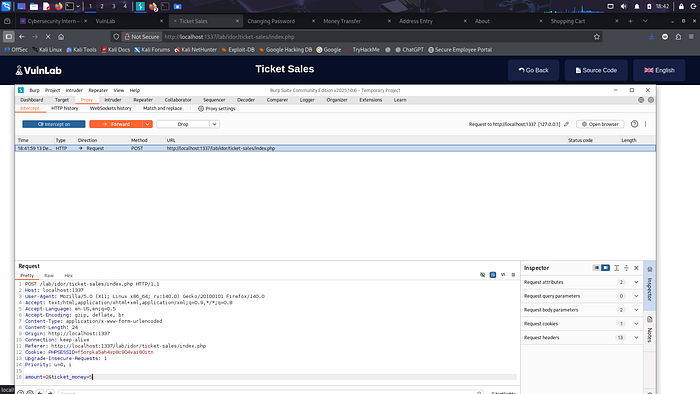Click the Burp Suite taskbar icon

coord(140,6)
